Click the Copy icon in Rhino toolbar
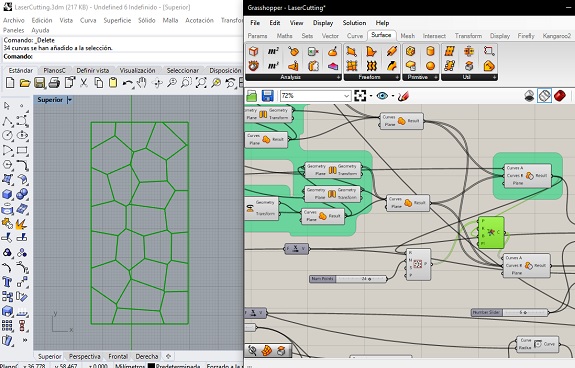This screenshot has width=575, height=368. point(98,83)
